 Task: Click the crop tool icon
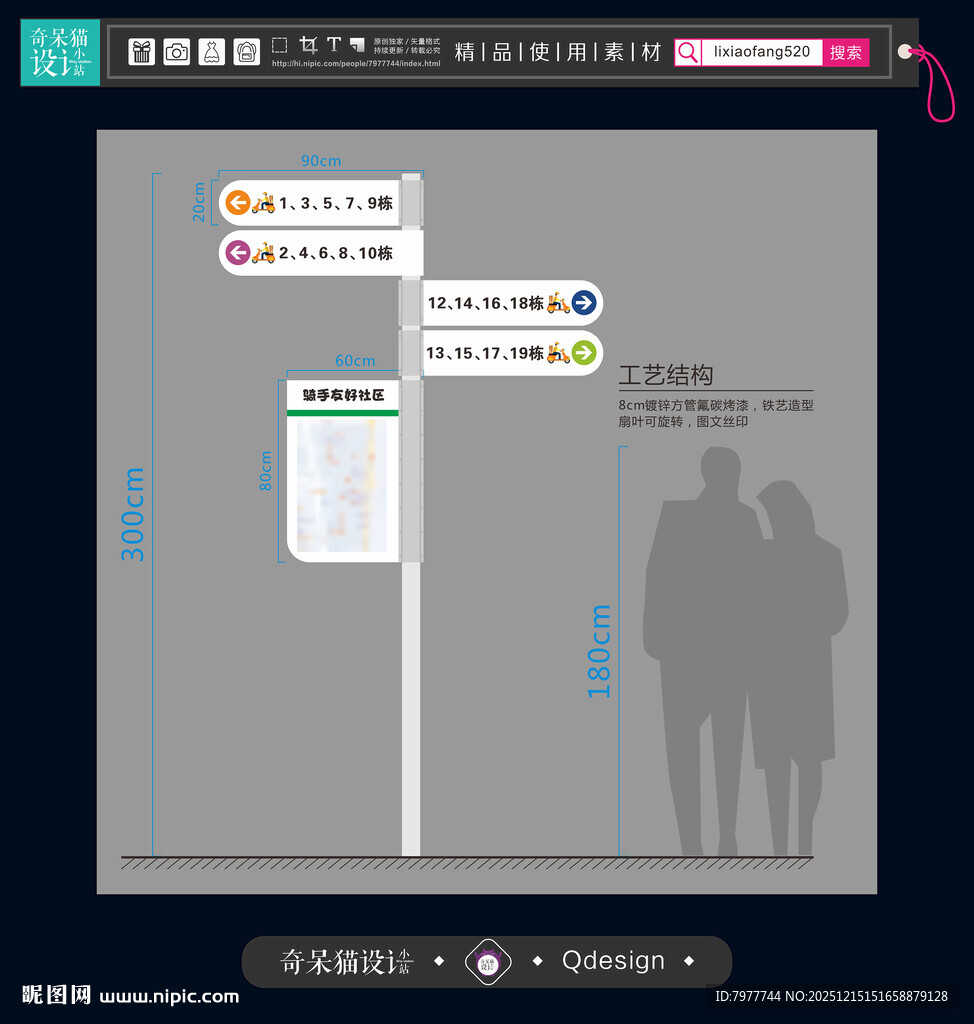click(308, 45)
